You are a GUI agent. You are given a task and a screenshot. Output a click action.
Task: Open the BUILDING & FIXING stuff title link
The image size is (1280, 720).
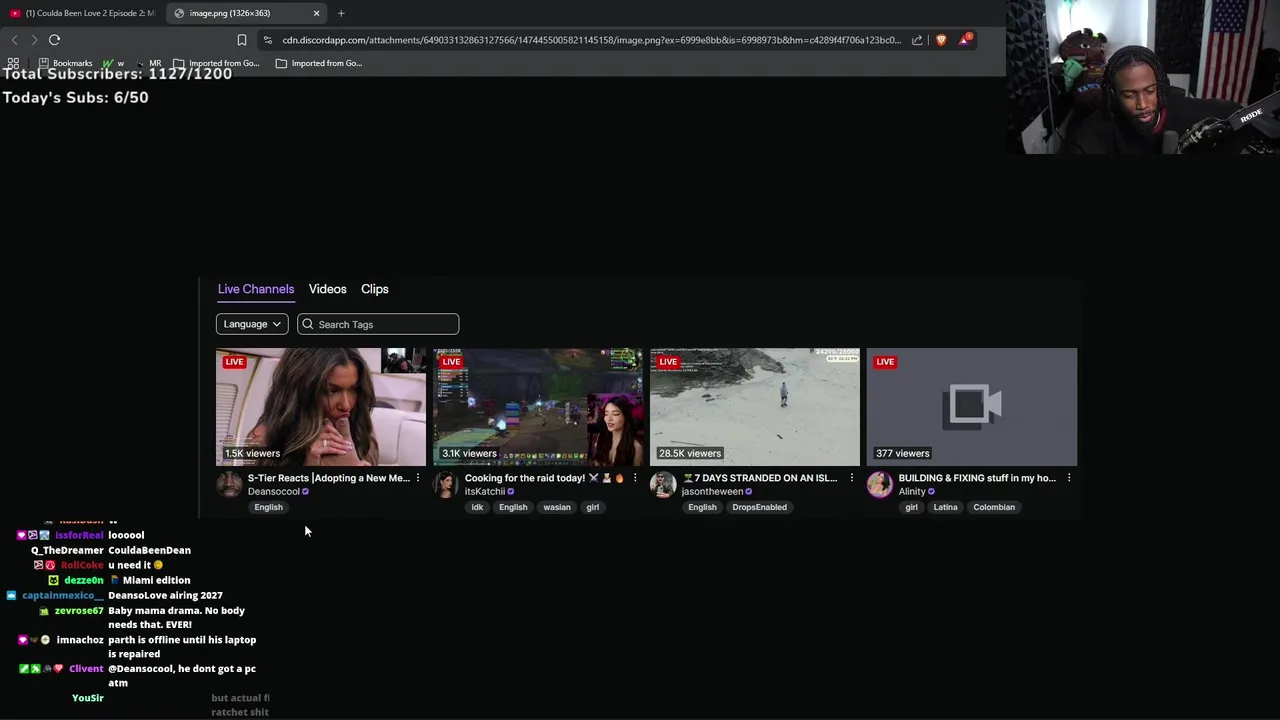point(977,478)
